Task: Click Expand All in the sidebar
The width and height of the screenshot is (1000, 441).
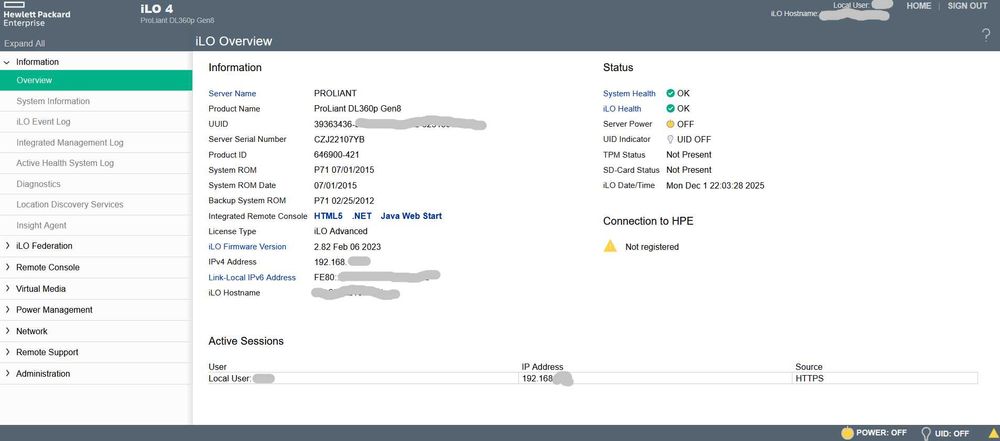Action: 24,43
